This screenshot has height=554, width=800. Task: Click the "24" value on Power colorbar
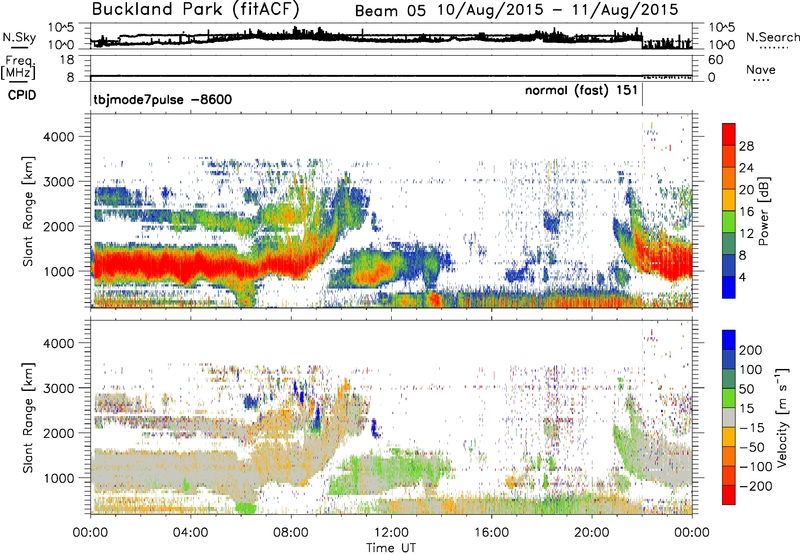[746, 168]
